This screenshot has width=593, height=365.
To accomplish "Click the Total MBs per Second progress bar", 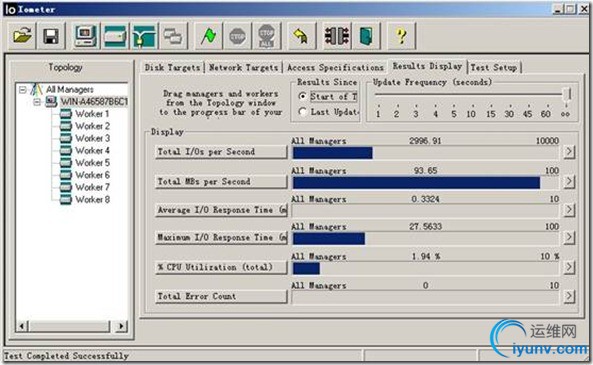I will (425, 183).
